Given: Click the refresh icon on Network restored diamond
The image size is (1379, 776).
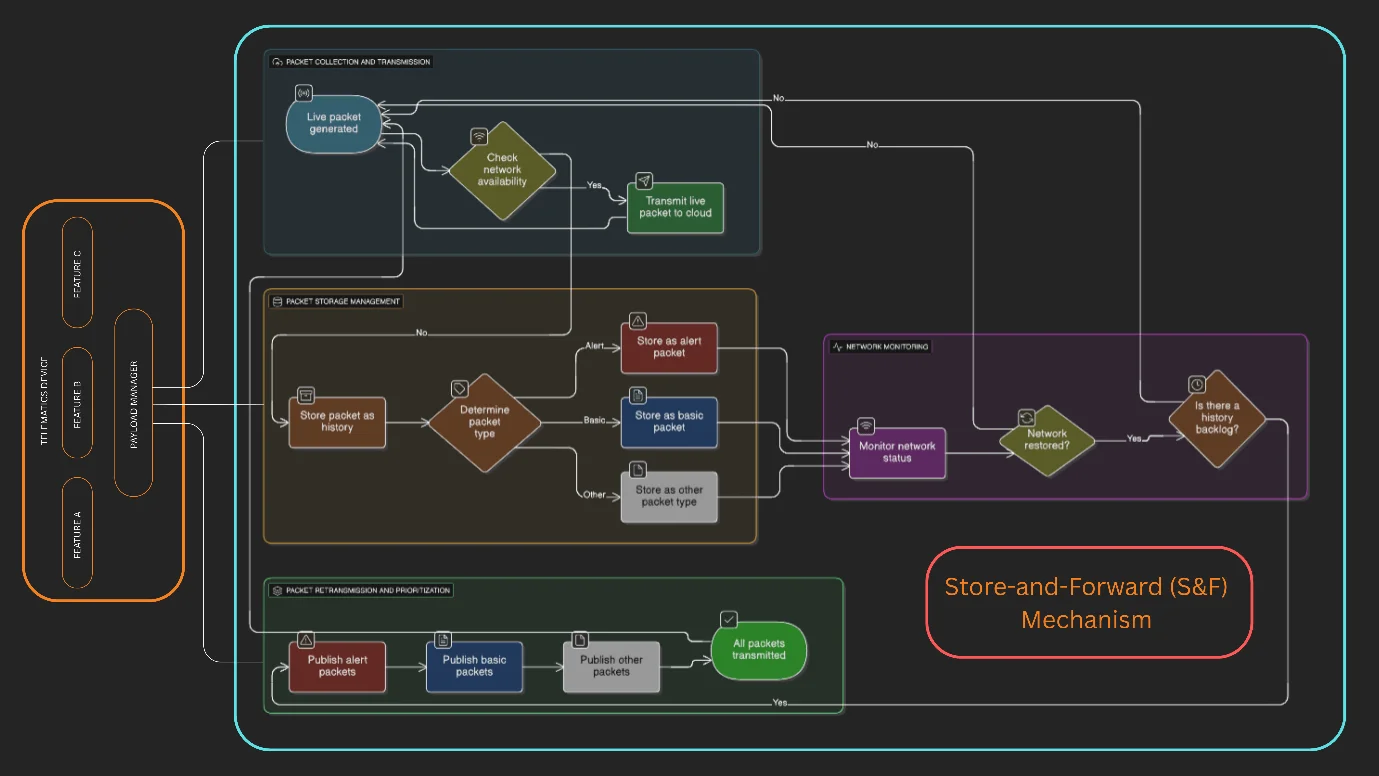Looking at the screenshot, I should [1026, 417].
